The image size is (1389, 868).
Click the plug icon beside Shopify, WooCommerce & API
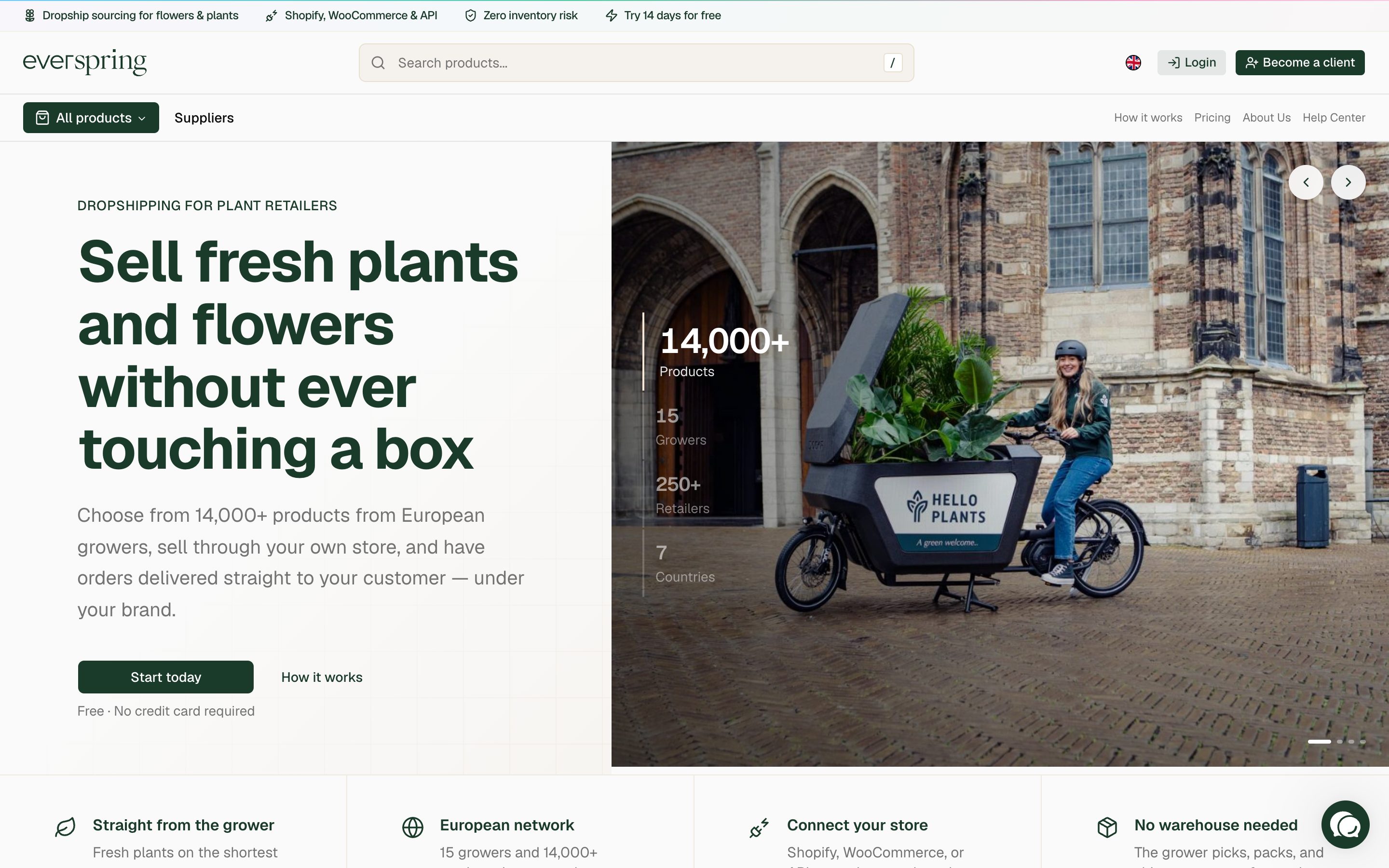click(272, 15)
